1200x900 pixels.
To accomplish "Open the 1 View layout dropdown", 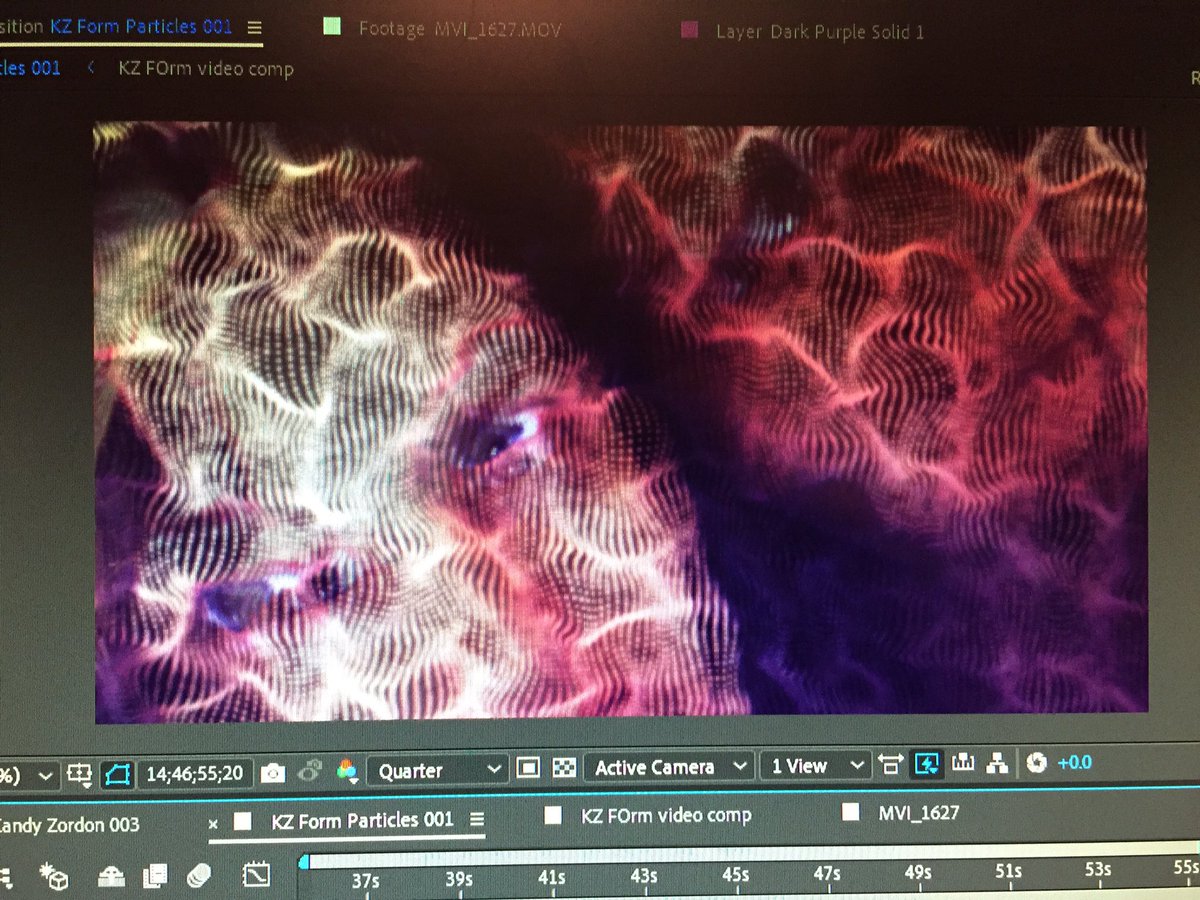I will click(x=812, y=766).
